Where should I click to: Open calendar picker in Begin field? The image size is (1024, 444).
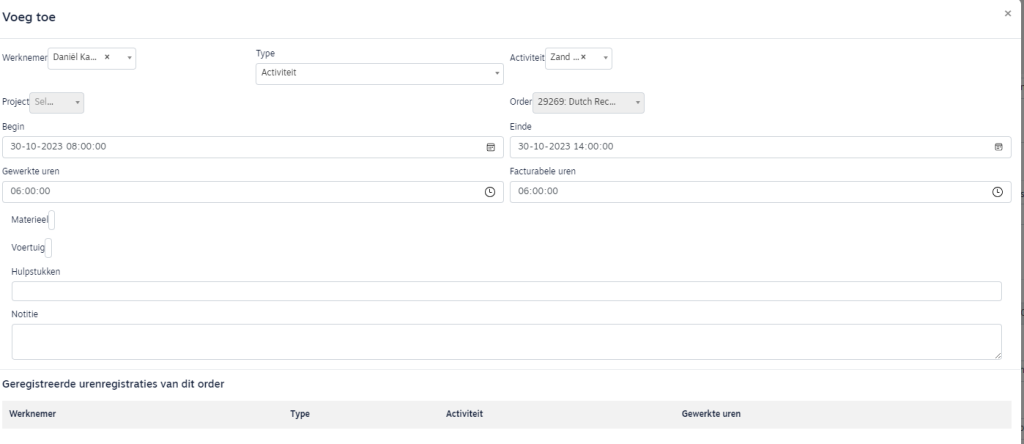[490, 147]
